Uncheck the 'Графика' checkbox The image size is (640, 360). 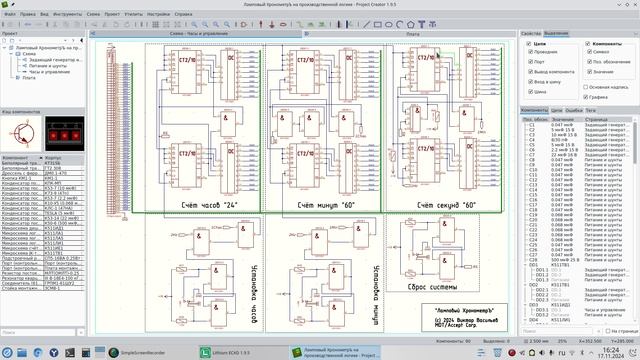click(x=586, y=97)
